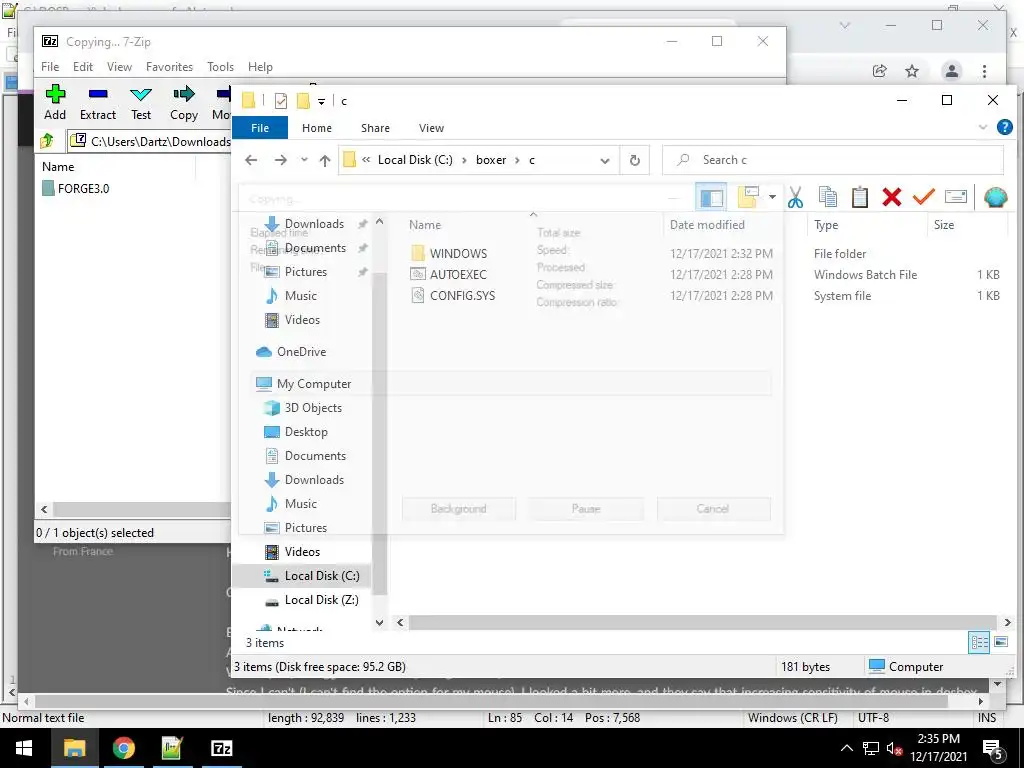Open the Share ribbon tab
The height and width of the screenshot is (768, 1024).
coord(376,128)
